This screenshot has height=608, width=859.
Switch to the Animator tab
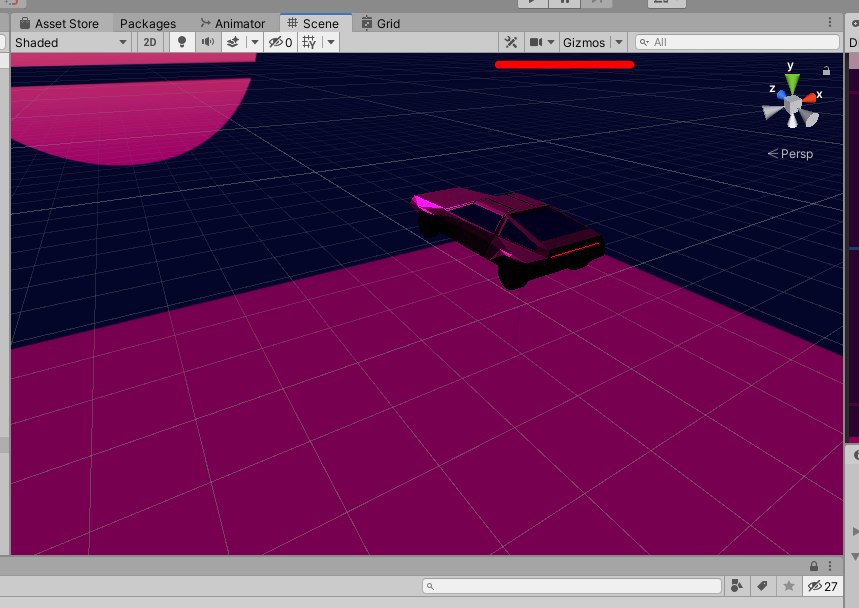click(233, 24)
